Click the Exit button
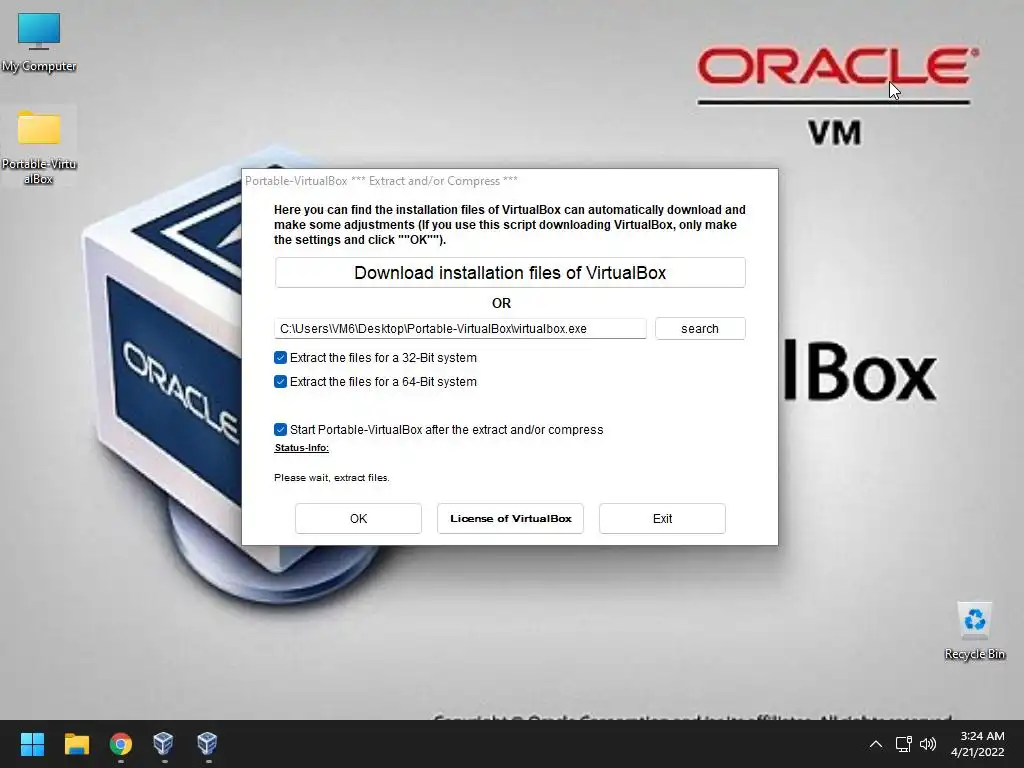Screen dimensions: 1024x768 (x=662, y=519)
